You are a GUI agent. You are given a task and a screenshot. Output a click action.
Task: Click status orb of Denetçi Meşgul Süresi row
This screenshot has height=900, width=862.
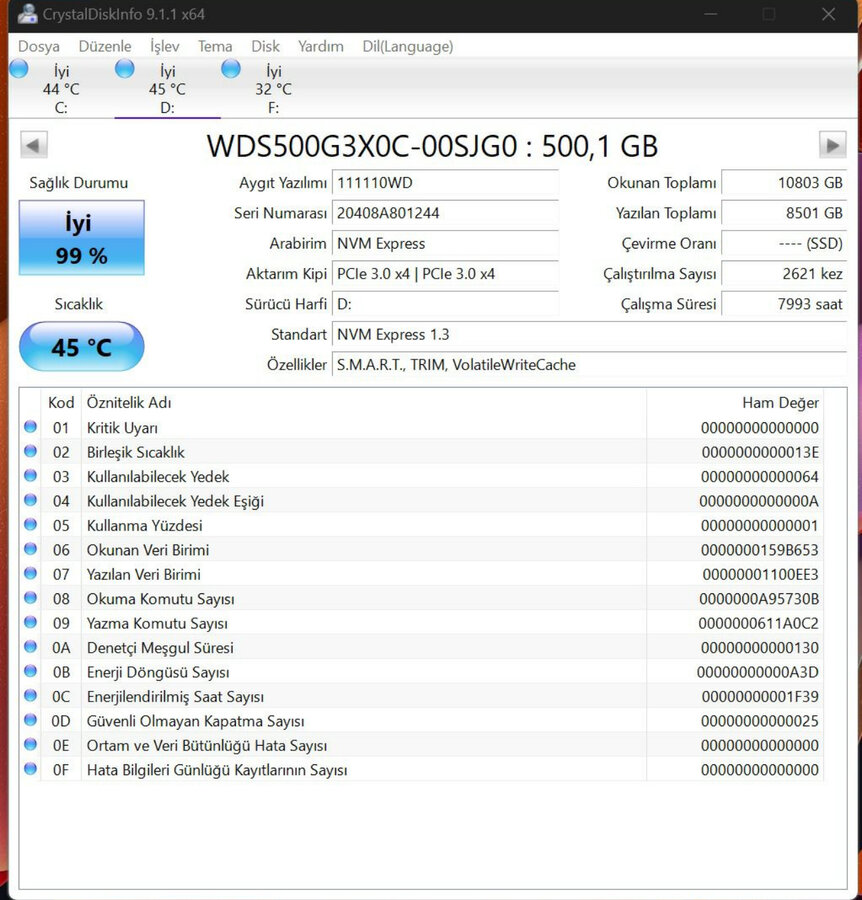[30, 646]
